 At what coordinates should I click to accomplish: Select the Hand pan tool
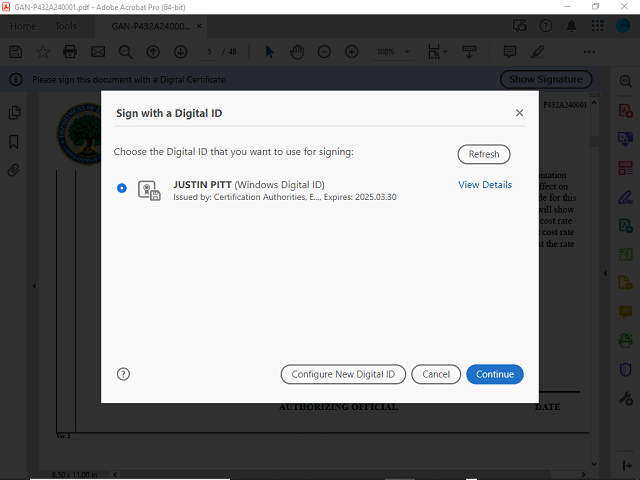(x=297, y=52)
